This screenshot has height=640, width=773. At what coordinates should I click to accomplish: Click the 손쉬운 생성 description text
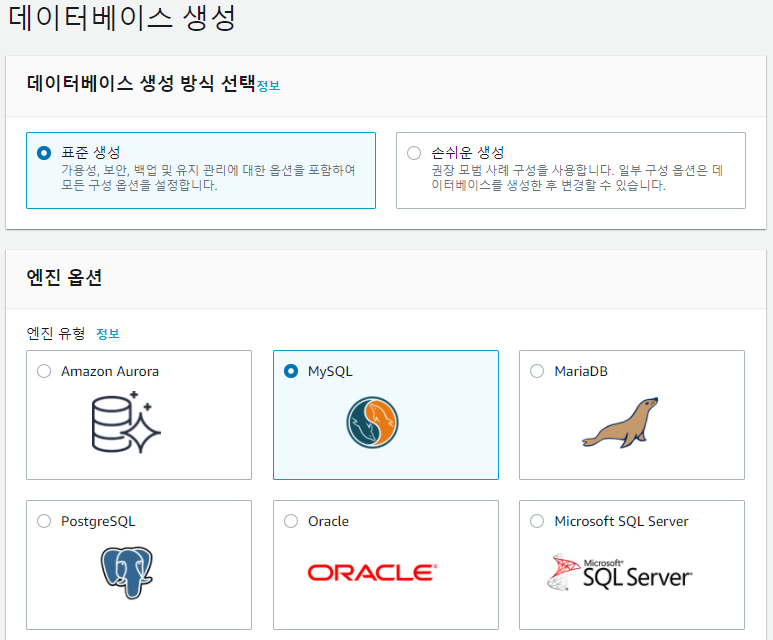click(577, 178)
